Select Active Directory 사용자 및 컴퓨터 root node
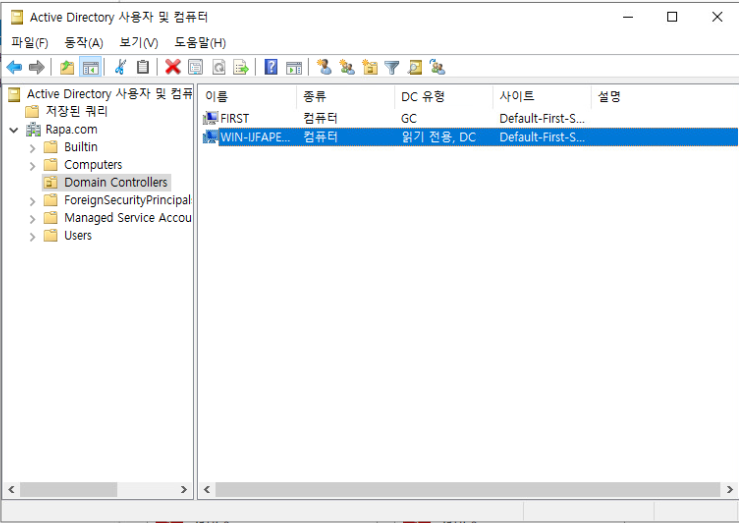 coord(110,94)
